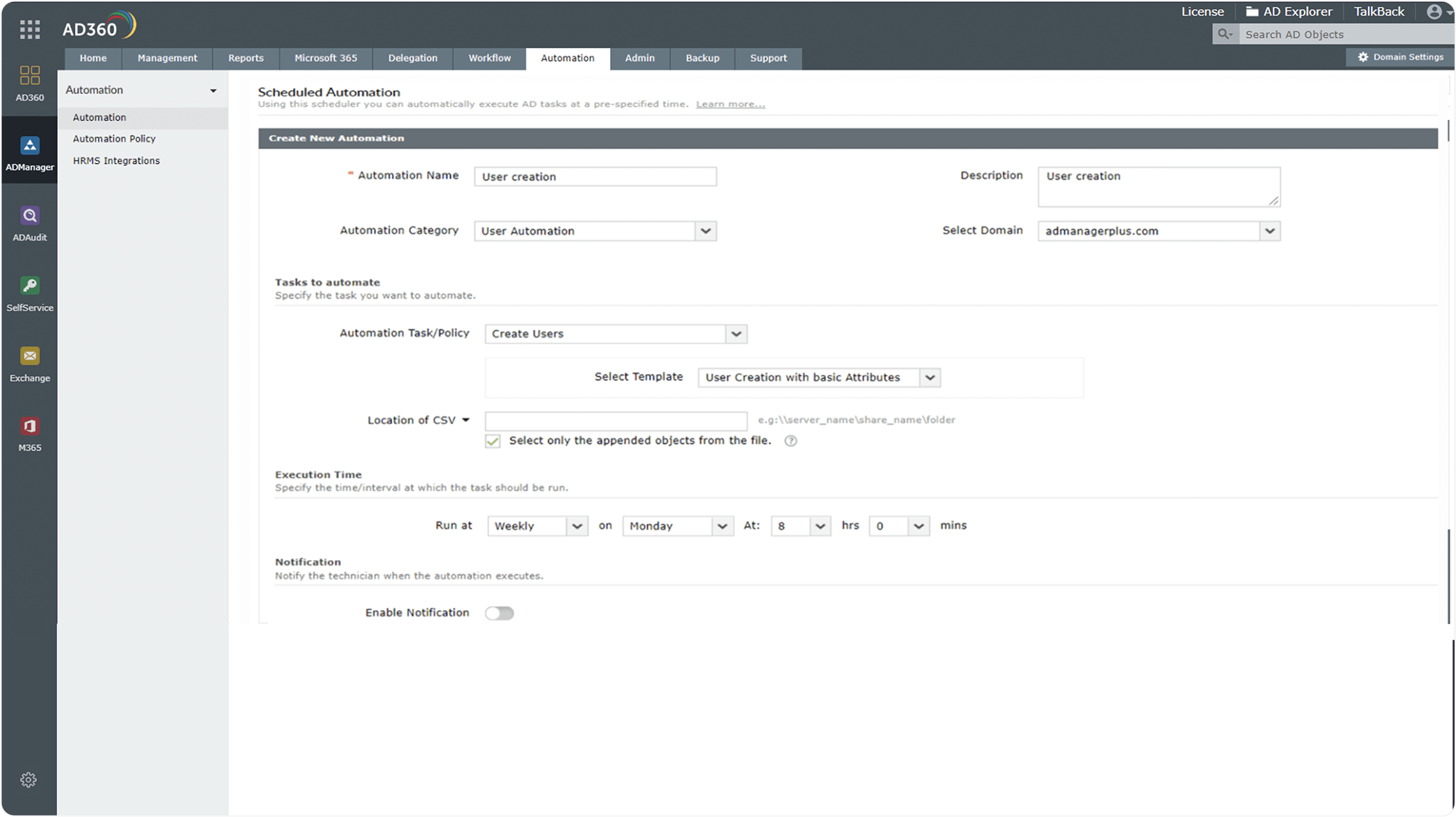
Task: Open the Reports tab
Action: (245, 58)
